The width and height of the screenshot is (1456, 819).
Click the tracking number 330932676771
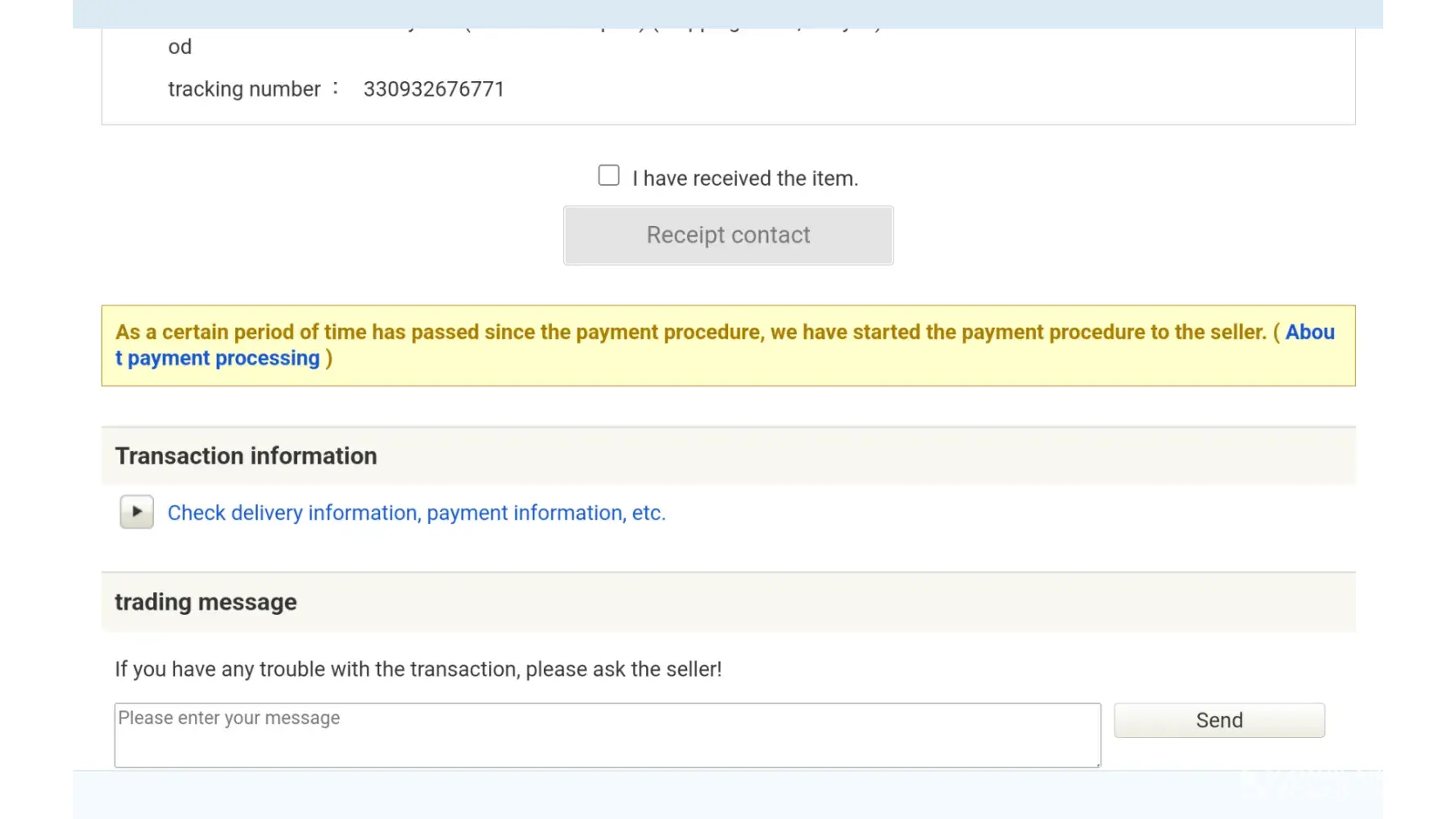[x=433, y=88]
